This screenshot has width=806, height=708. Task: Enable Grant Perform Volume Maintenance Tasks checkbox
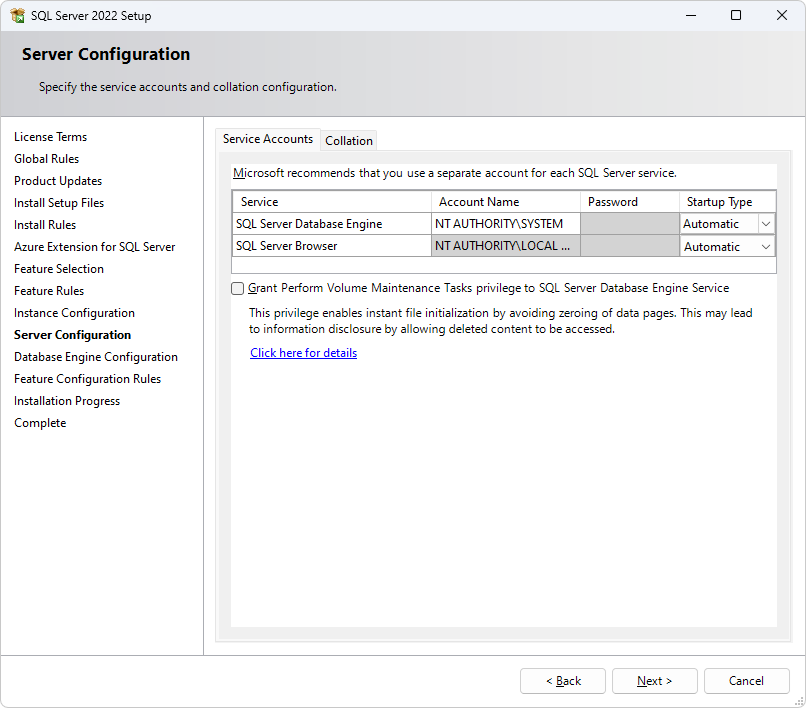click(237, 288)
